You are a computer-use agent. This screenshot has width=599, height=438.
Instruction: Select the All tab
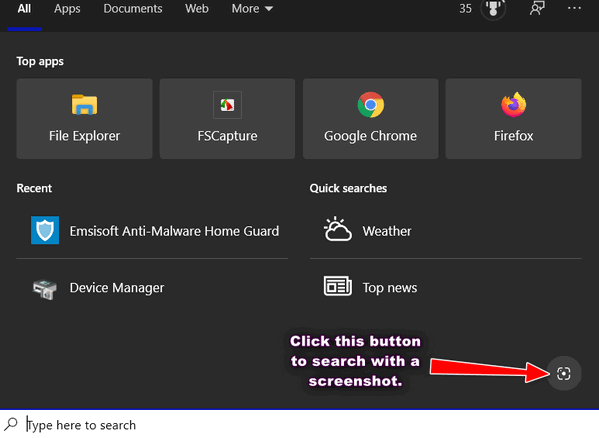[x=24, y=9]
